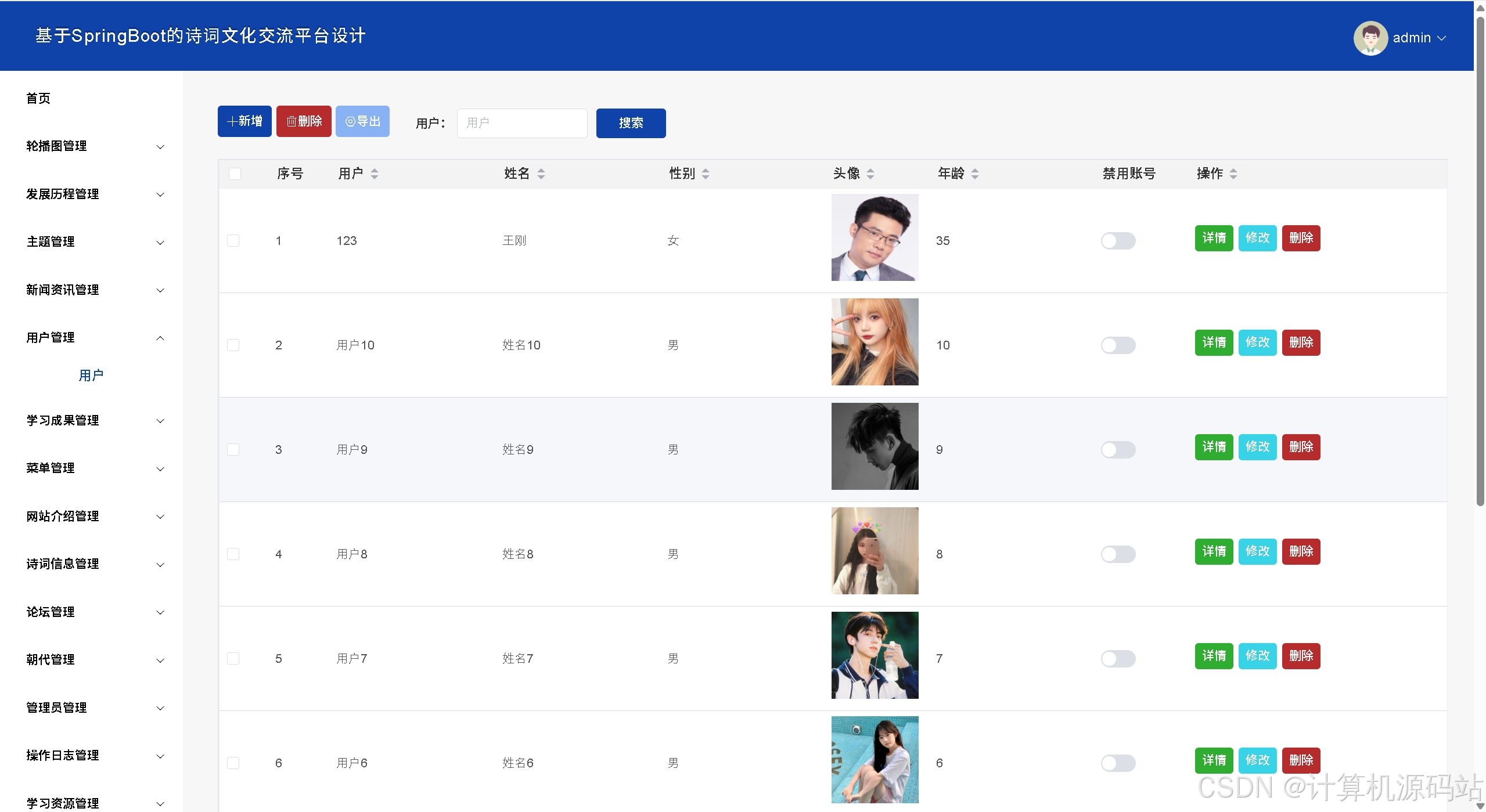This screenshot has height=812, width=1486.
Task: Sort by 性别 column arrows
Action: 706,174
